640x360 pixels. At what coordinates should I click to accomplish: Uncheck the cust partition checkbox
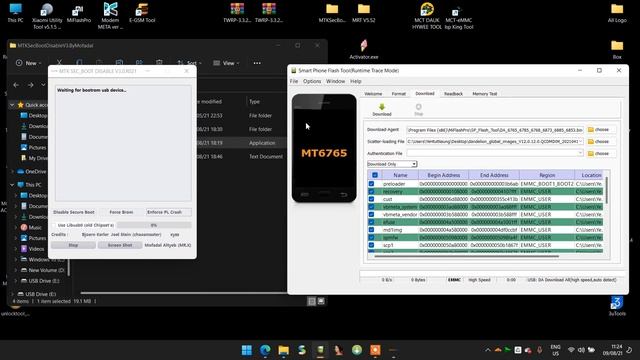pyautogui.click(x=371, y=199)
